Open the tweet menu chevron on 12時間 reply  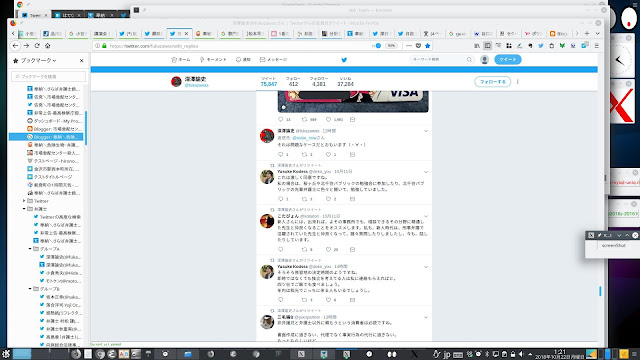(x=426, y=131)
